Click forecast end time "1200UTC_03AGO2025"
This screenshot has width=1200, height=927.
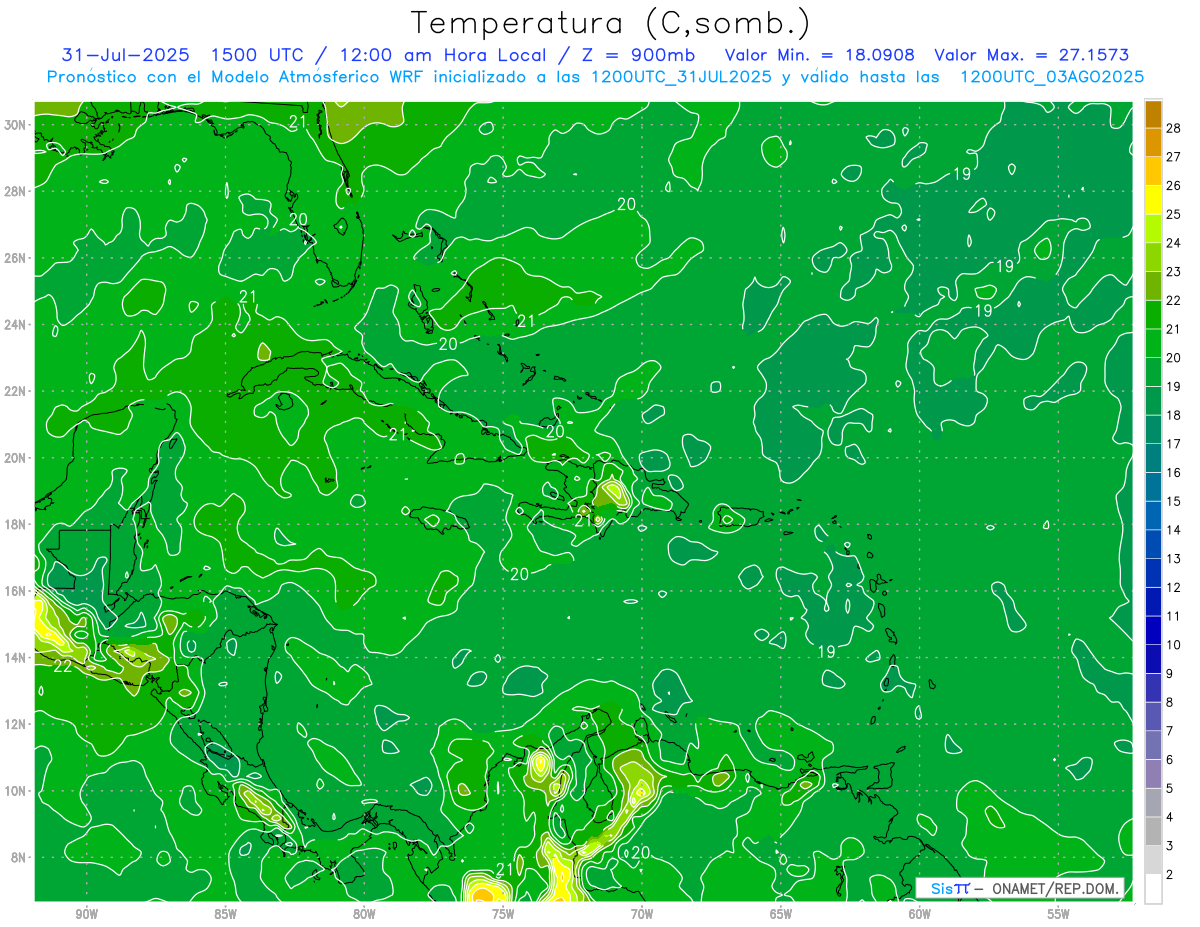[x=1052, y=77]
